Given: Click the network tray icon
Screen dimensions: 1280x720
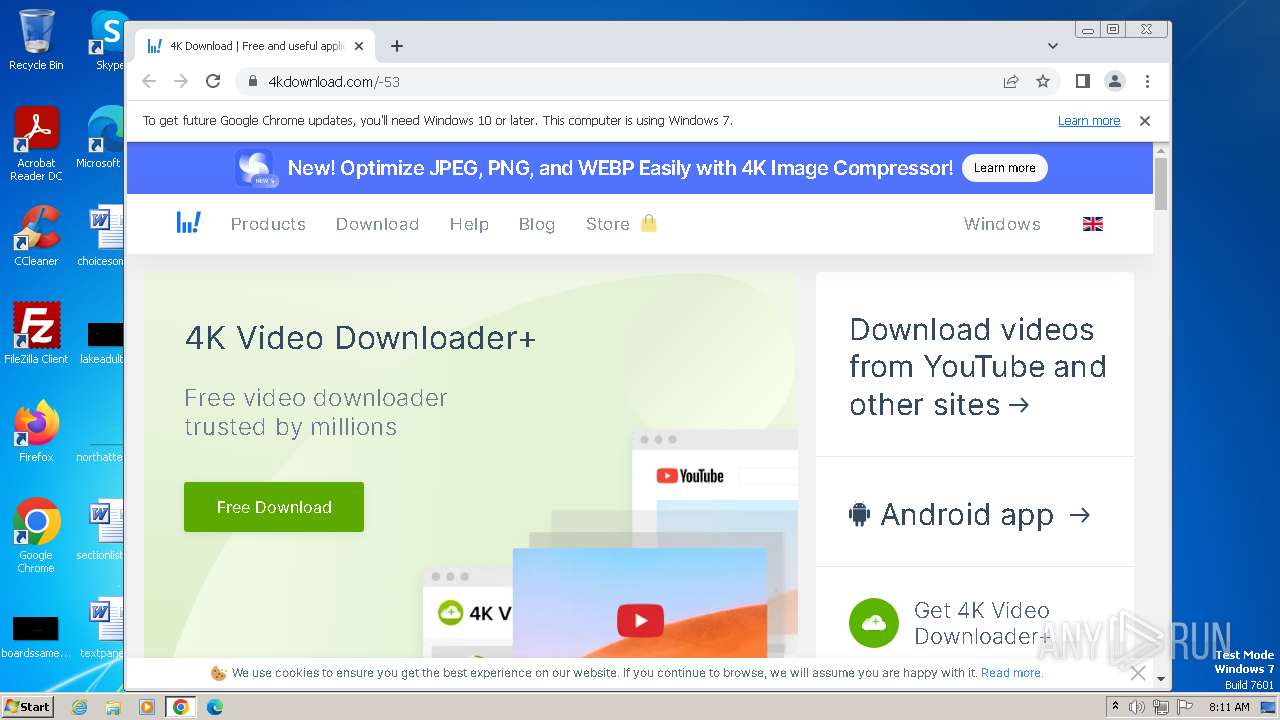Looking at the screenshot, I should [1160, 707].
